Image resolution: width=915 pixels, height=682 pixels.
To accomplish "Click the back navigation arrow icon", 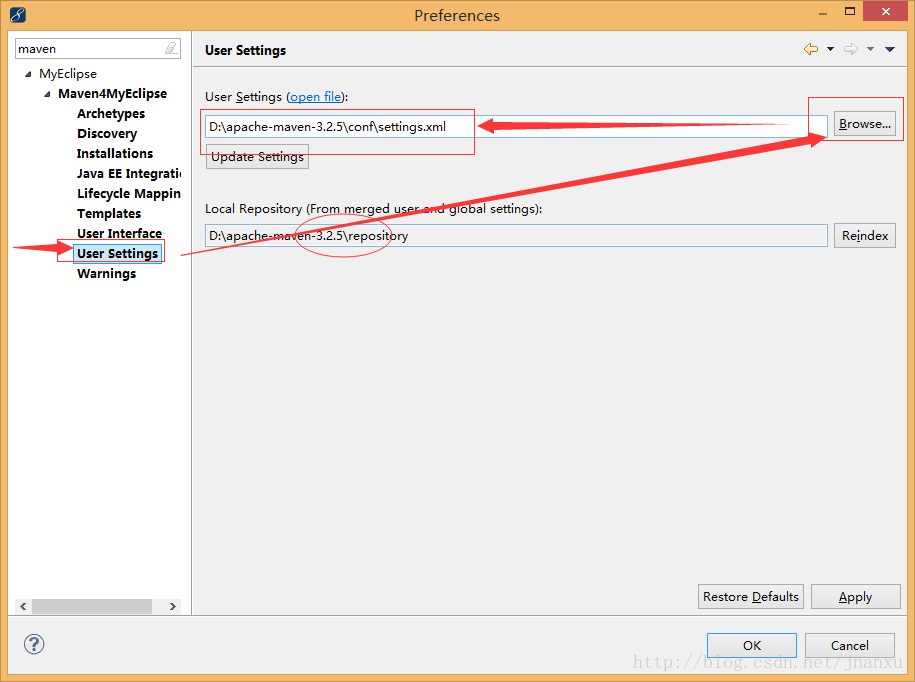I will pos(811,49).
